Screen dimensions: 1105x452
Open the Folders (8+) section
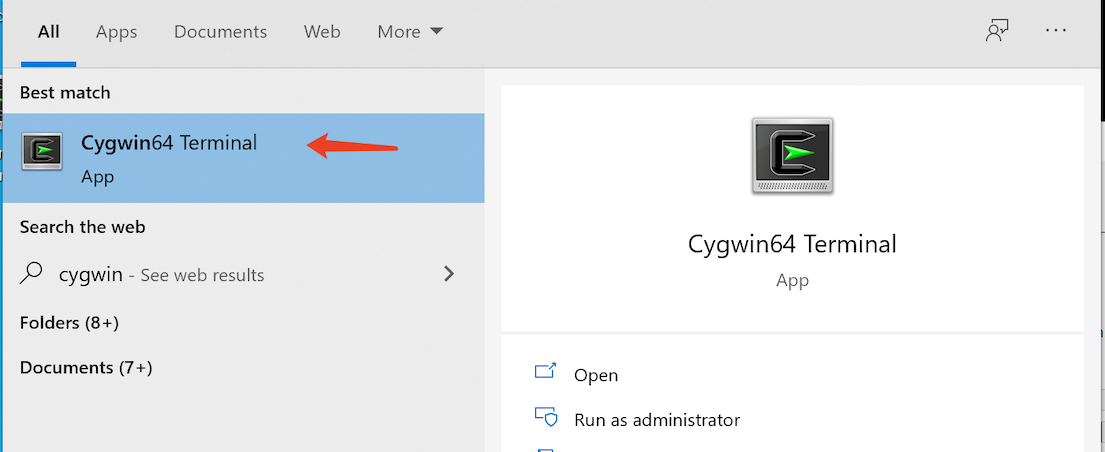[x=69, y=323]
